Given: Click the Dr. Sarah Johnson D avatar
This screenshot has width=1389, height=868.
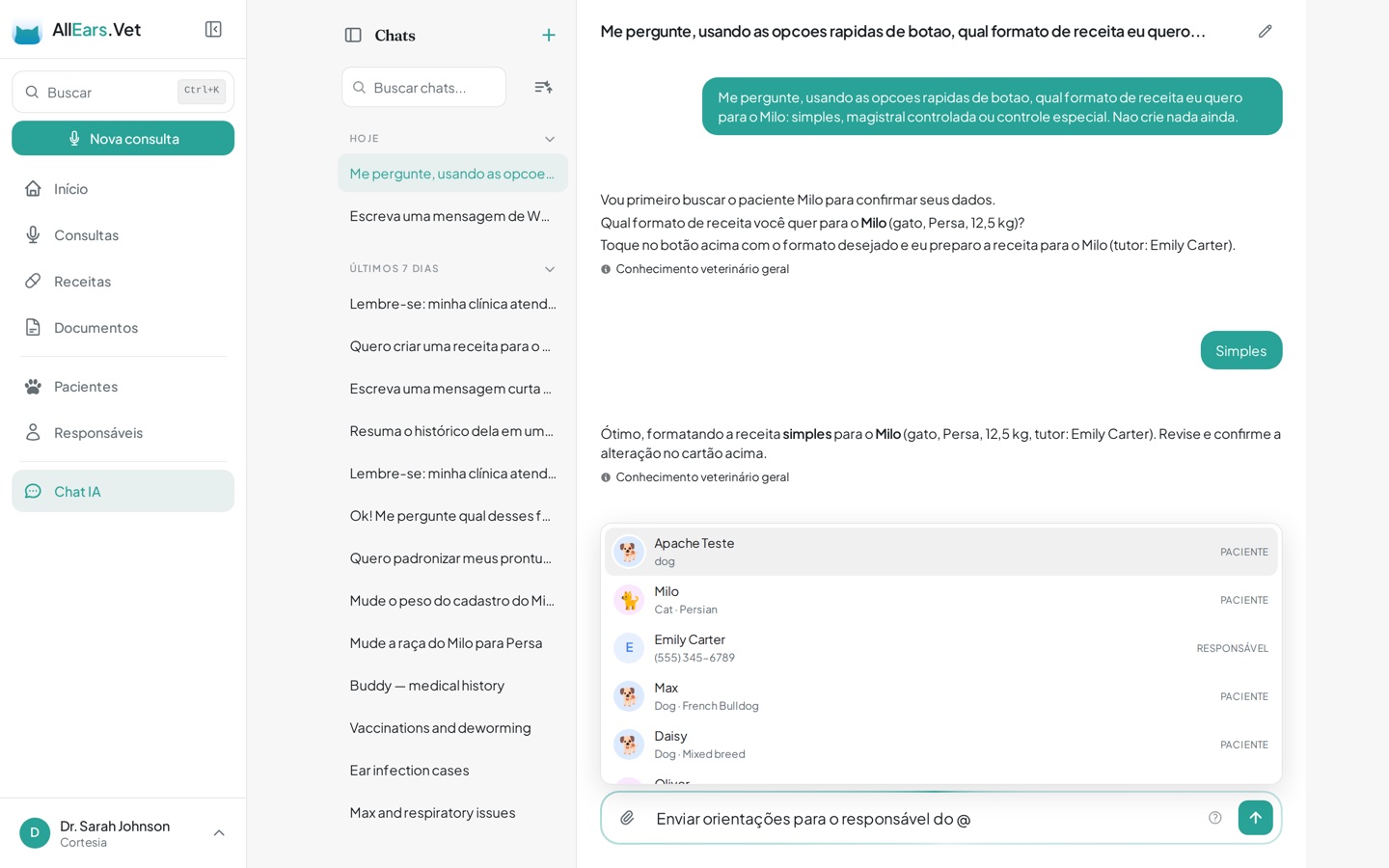Looking at the screenshot, I should click(x=35, y=832).
